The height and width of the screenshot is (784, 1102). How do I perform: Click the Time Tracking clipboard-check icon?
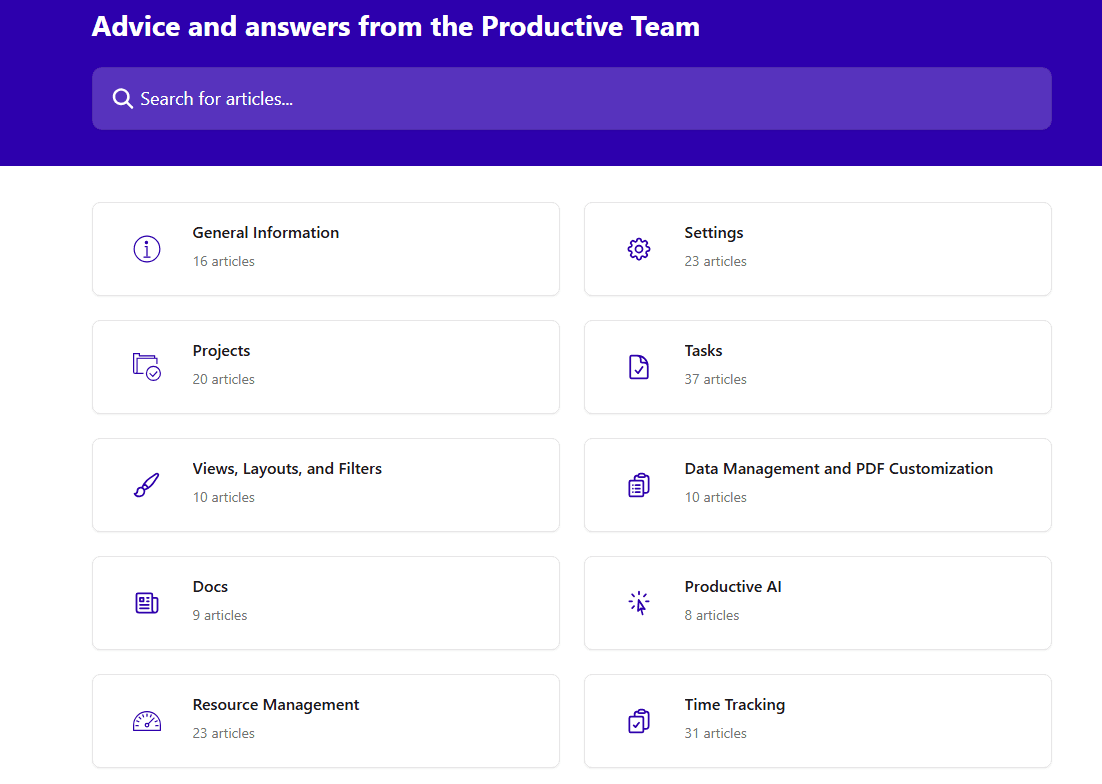(639, 721)
